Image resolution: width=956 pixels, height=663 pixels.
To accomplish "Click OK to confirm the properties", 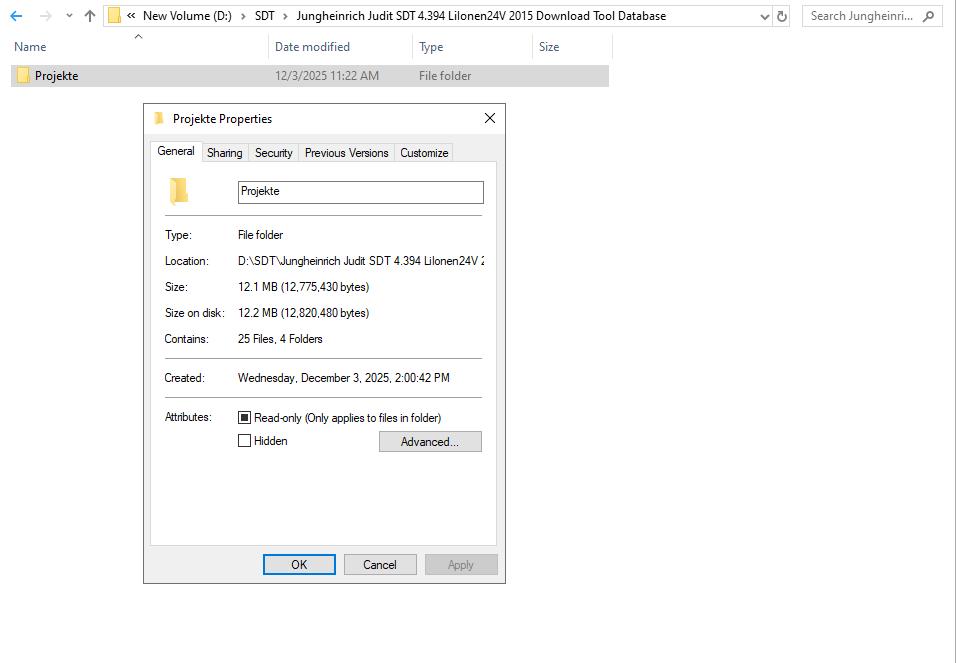I will point(299,564).
